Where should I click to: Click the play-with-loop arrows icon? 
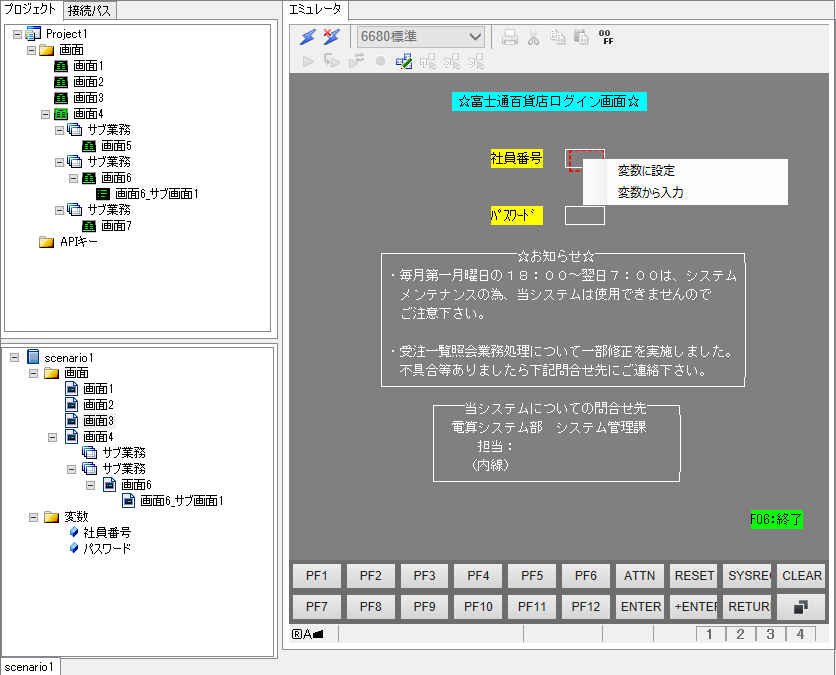click(x=356, y=61)
